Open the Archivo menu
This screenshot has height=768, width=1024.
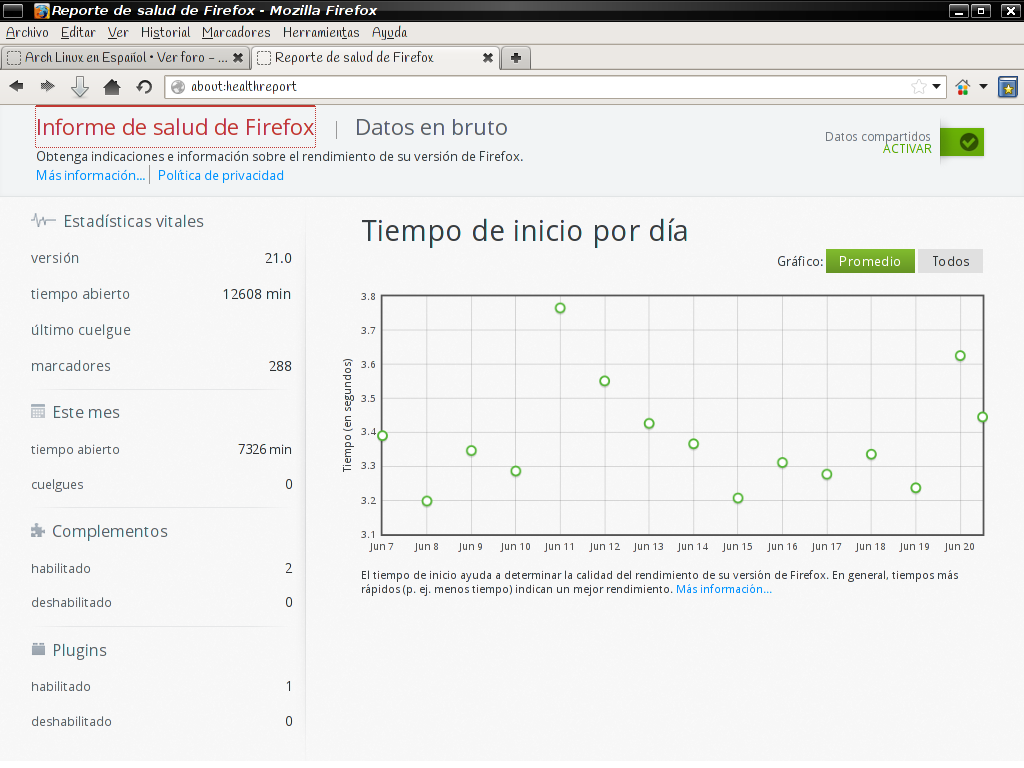coord(27,33)
